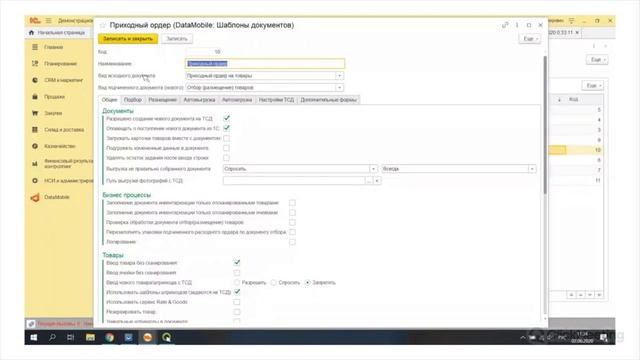Open the Еще menu in the form

(530, 39)
